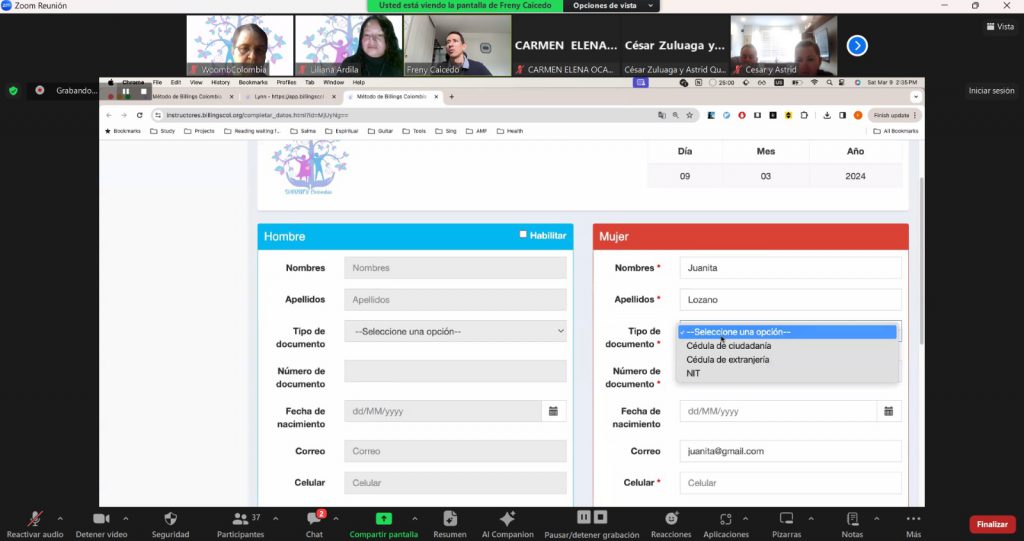
Task: Select Liliana Ardila video thumbnail
Action: (349, 46)
